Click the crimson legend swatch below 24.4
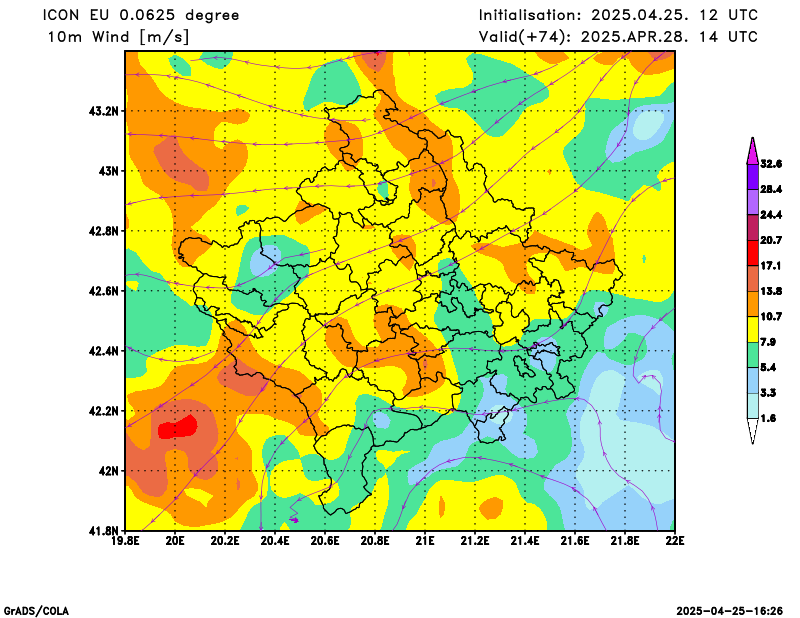The image size is (800, 618). 752,228
